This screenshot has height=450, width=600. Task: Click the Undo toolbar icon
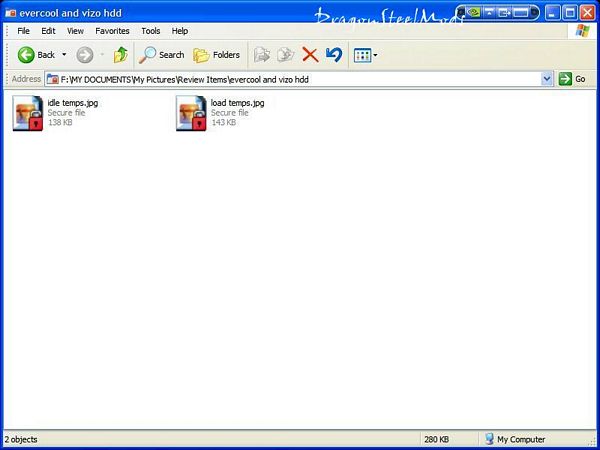(334, 55)
